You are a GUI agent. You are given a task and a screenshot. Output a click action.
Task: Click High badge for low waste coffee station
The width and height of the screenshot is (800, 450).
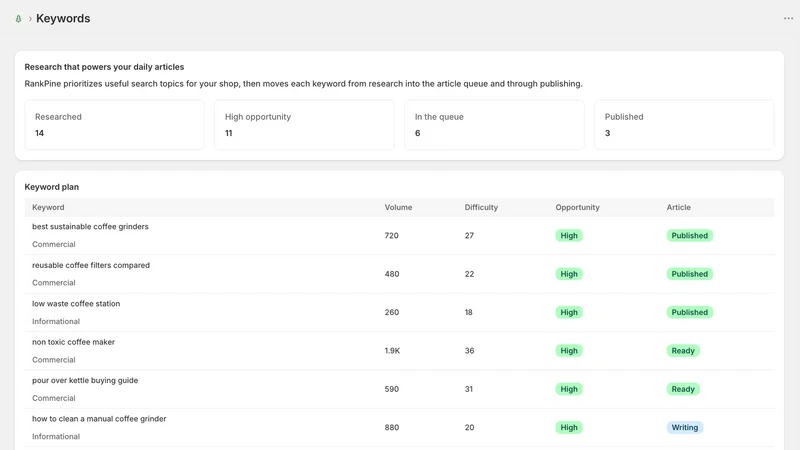(569, 312)
